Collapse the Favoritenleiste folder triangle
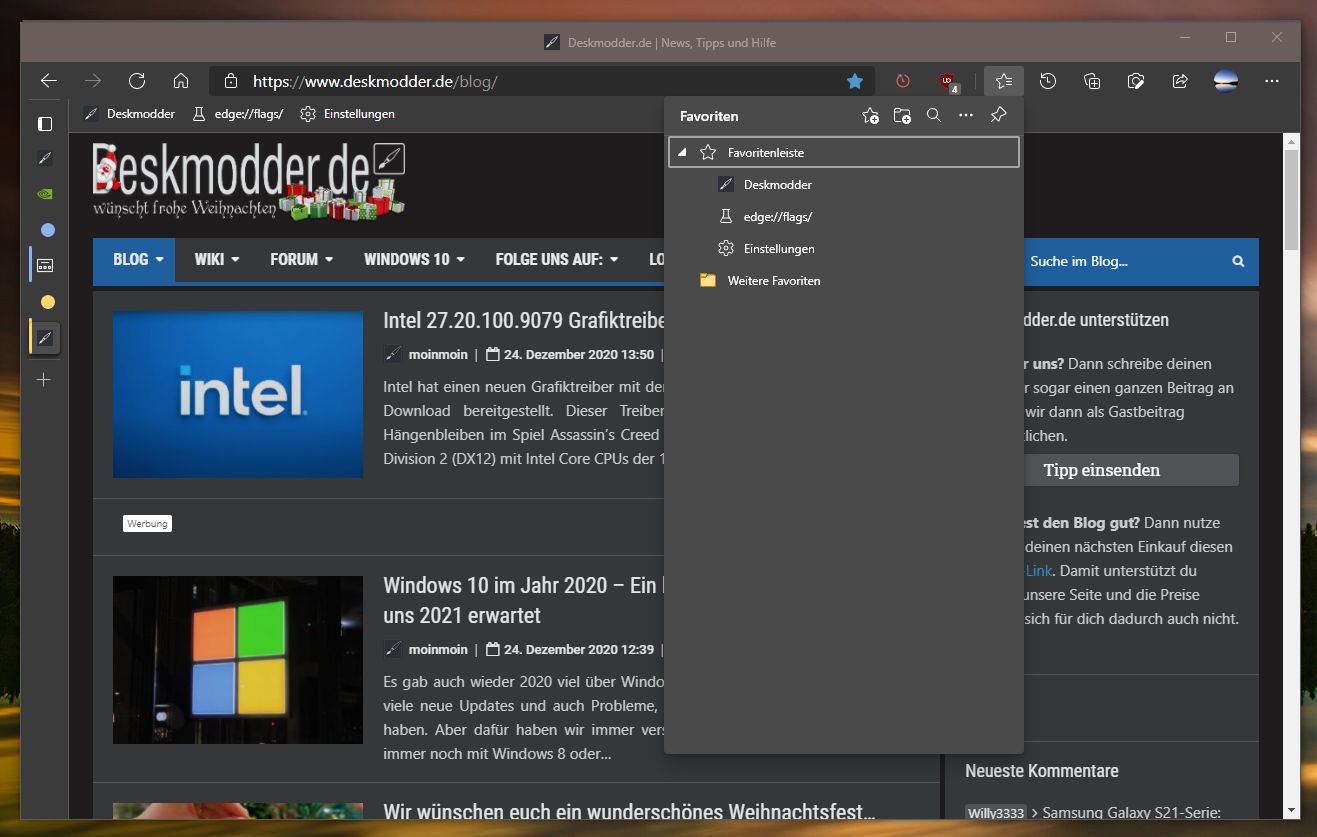 coord(682,153)
